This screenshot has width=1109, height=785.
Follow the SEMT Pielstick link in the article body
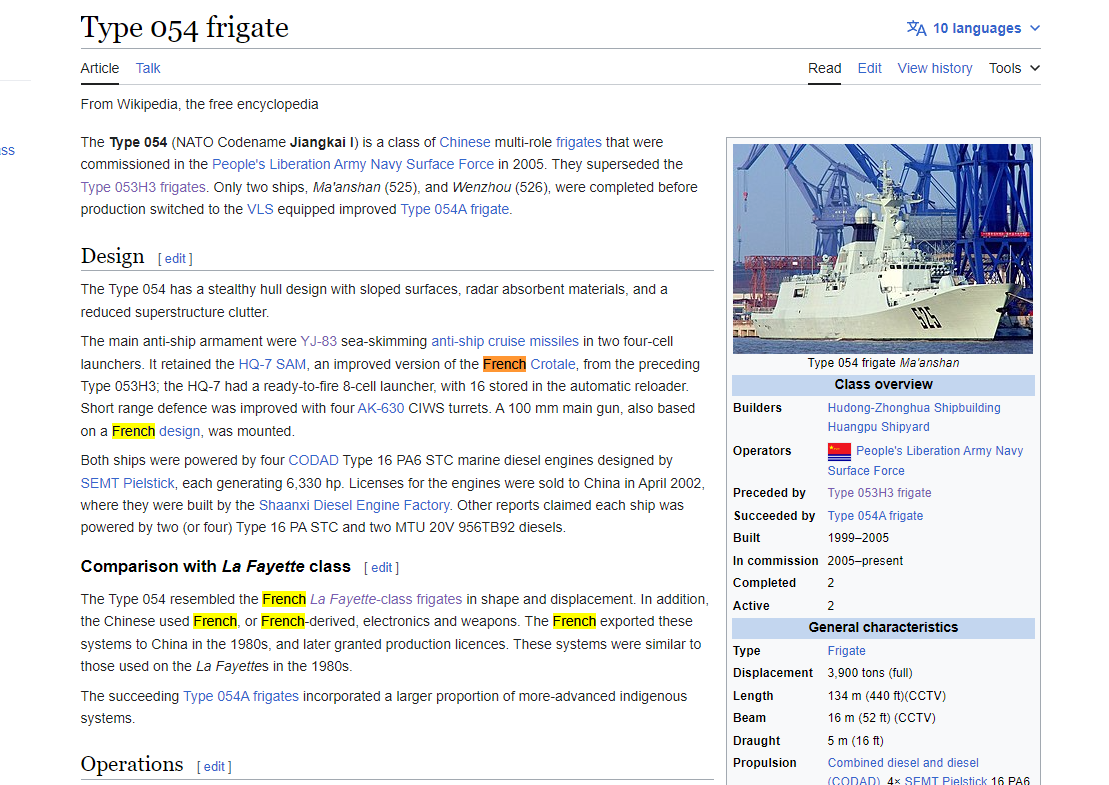(x=127, y=484)
